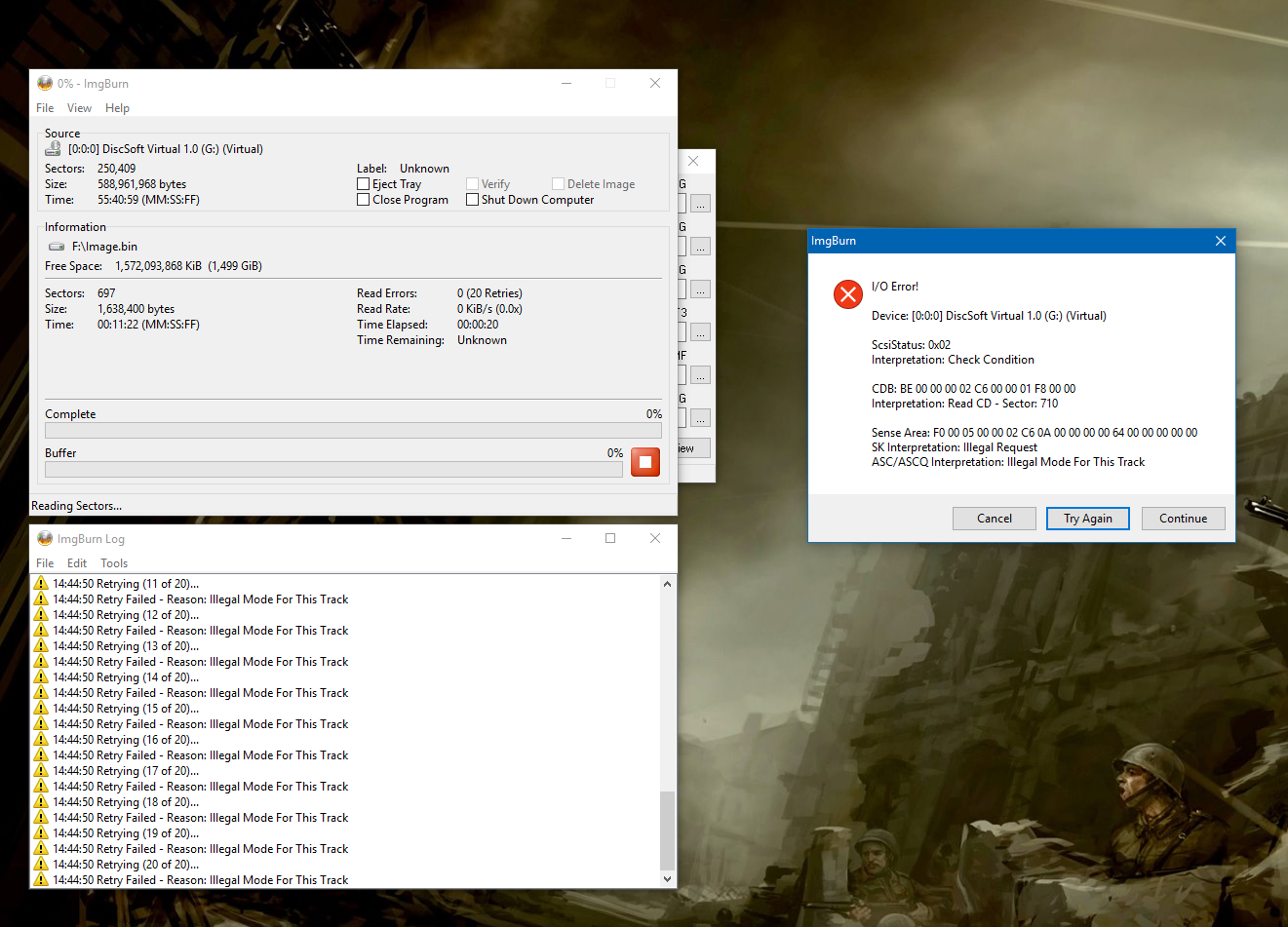The height and width of the screenshot is (927, 1288).
Task: Click the log scrollbar down arrow
Action: [x=668, y=879]
